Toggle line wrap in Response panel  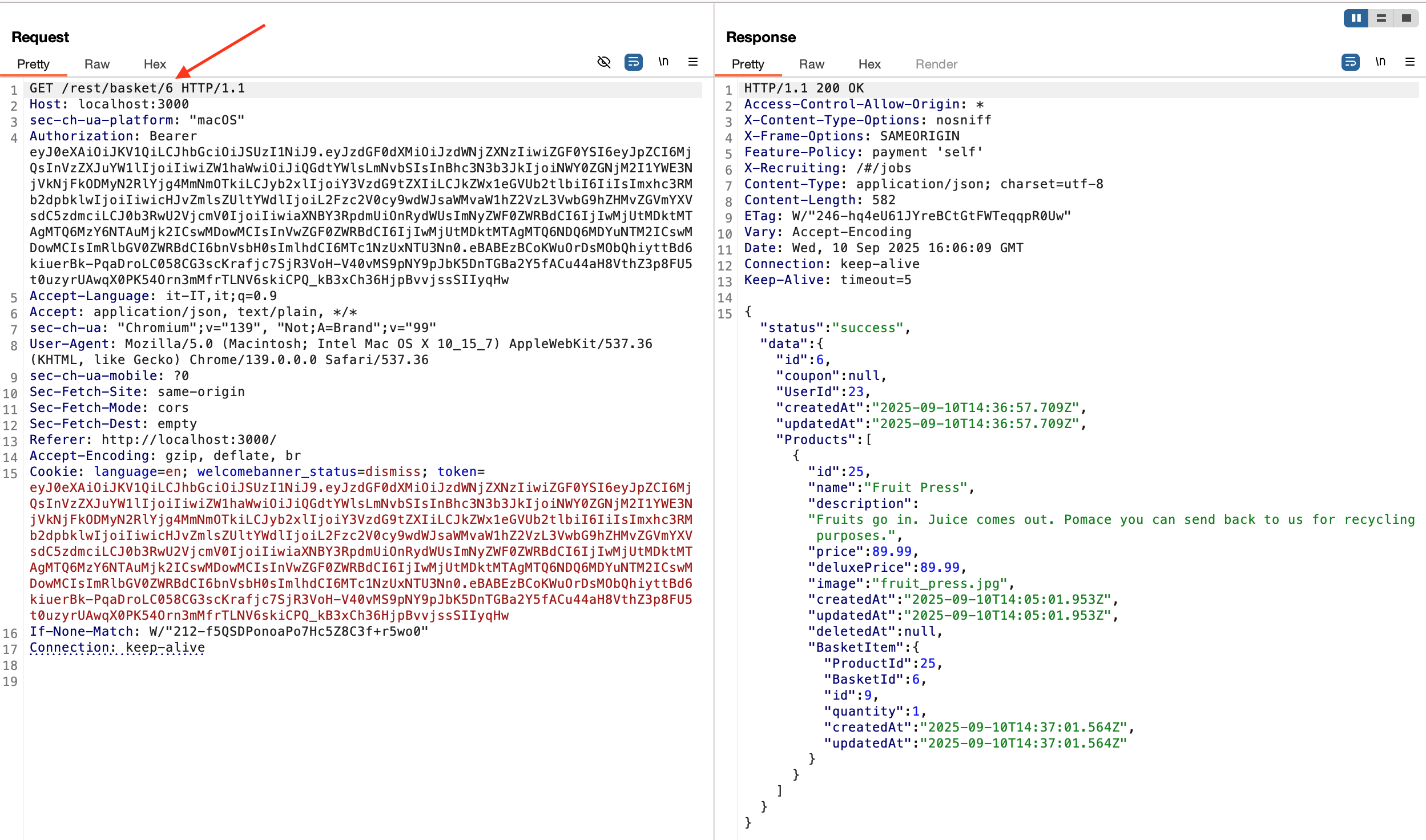click(x=1350, y=62)
